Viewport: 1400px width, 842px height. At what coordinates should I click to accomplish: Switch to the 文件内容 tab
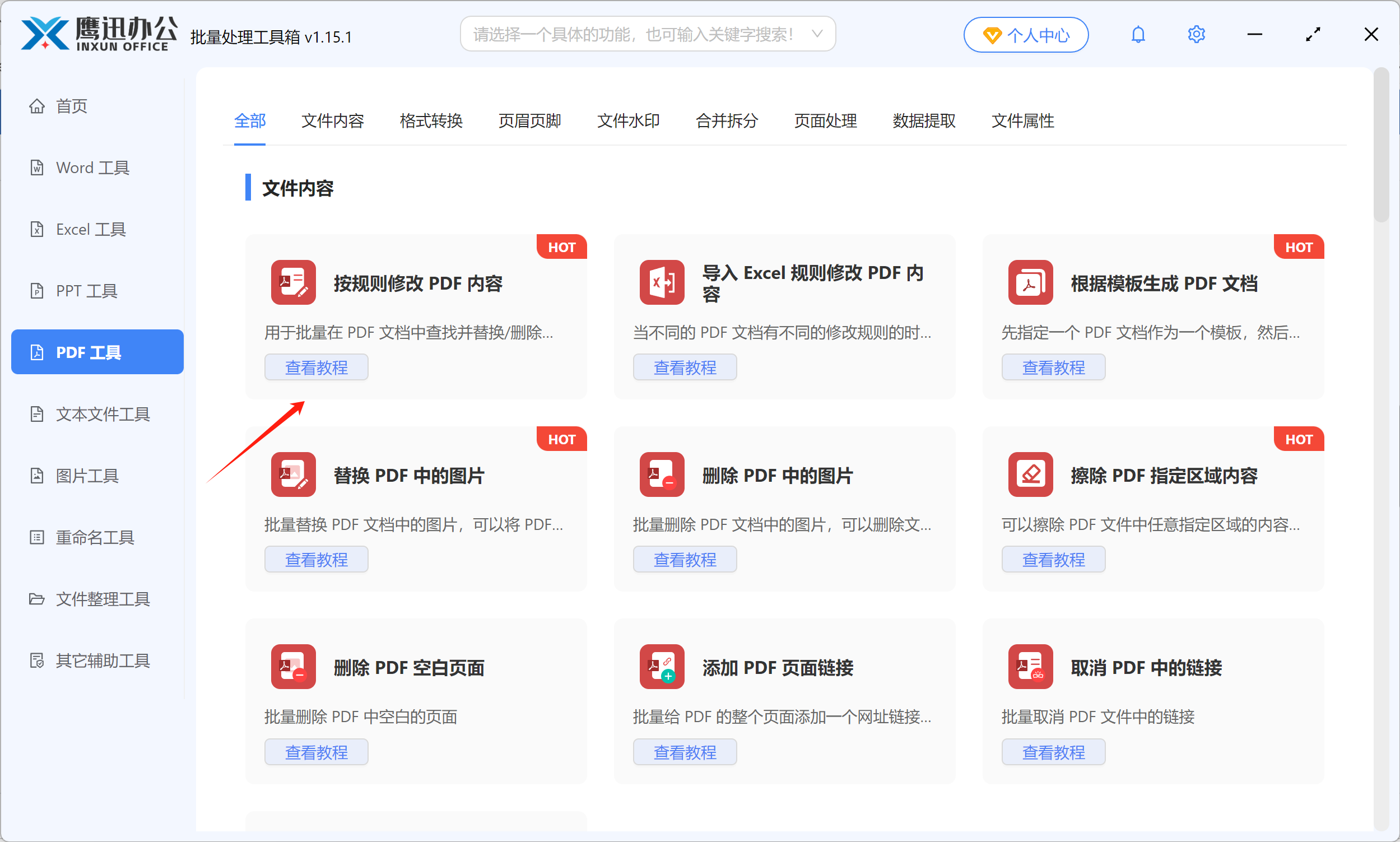333,121
